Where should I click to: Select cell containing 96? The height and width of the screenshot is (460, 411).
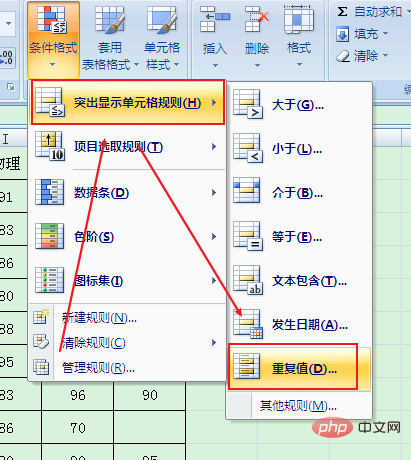click(x=78, y=395)
